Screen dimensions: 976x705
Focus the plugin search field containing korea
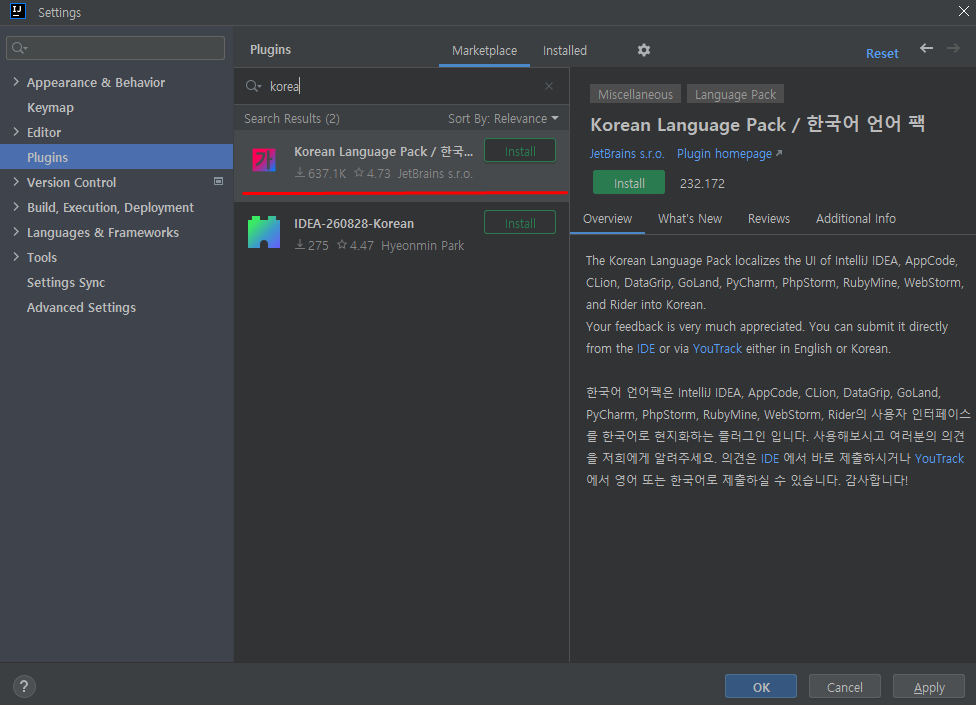point(401,86)
